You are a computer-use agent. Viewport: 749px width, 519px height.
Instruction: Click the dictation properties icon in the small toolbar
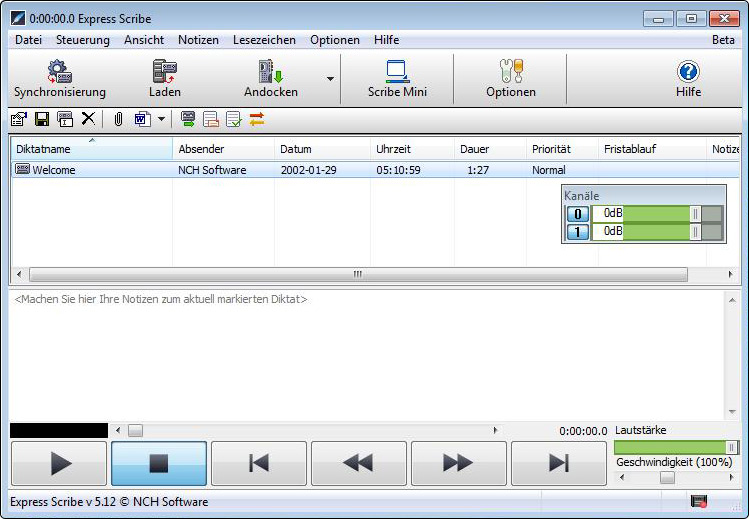(x=19, y=119)
